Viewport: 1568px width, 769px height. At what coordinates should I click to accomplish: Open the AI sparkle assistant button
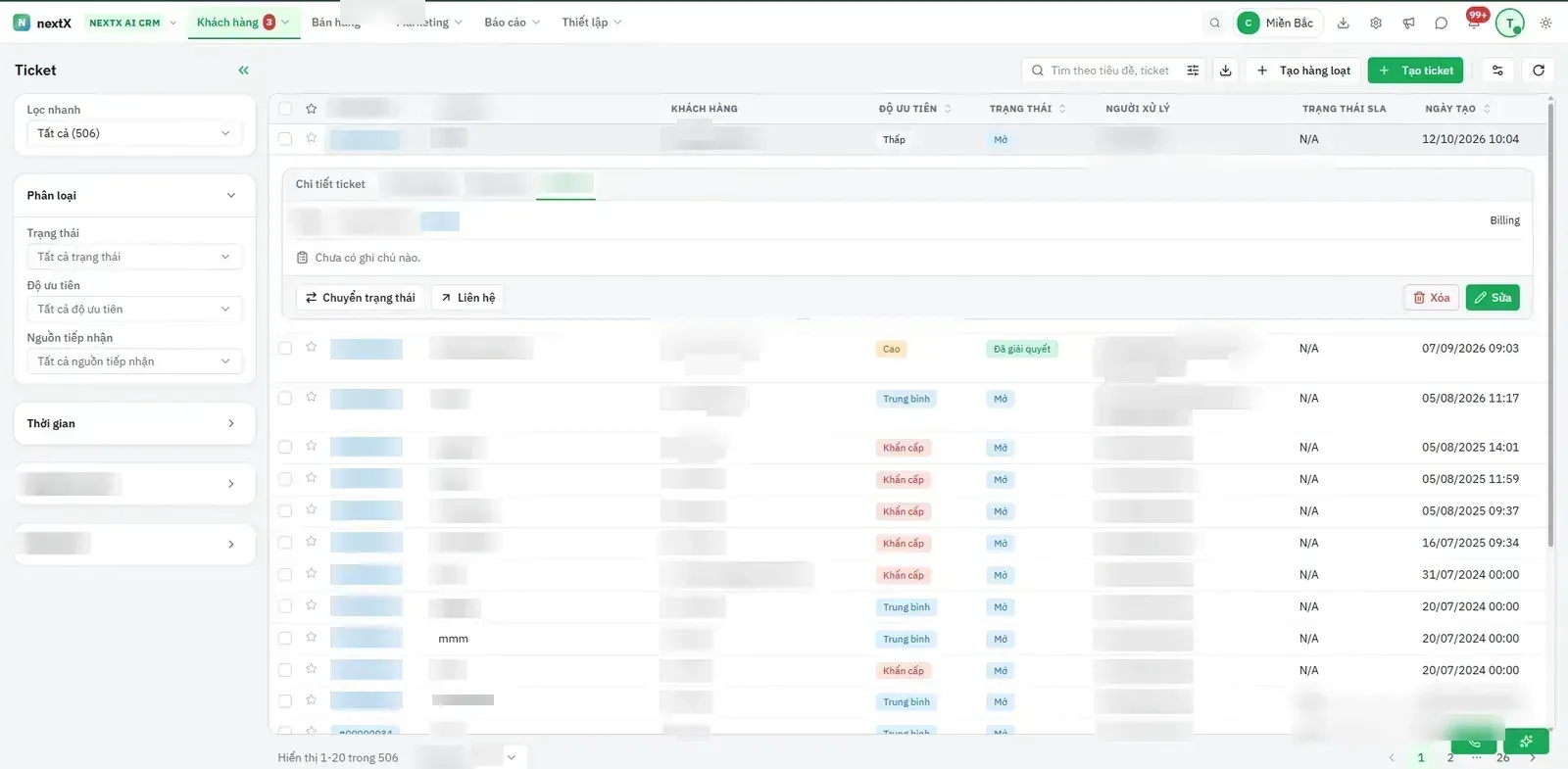pyautogui.click(x=1527, y=741)
